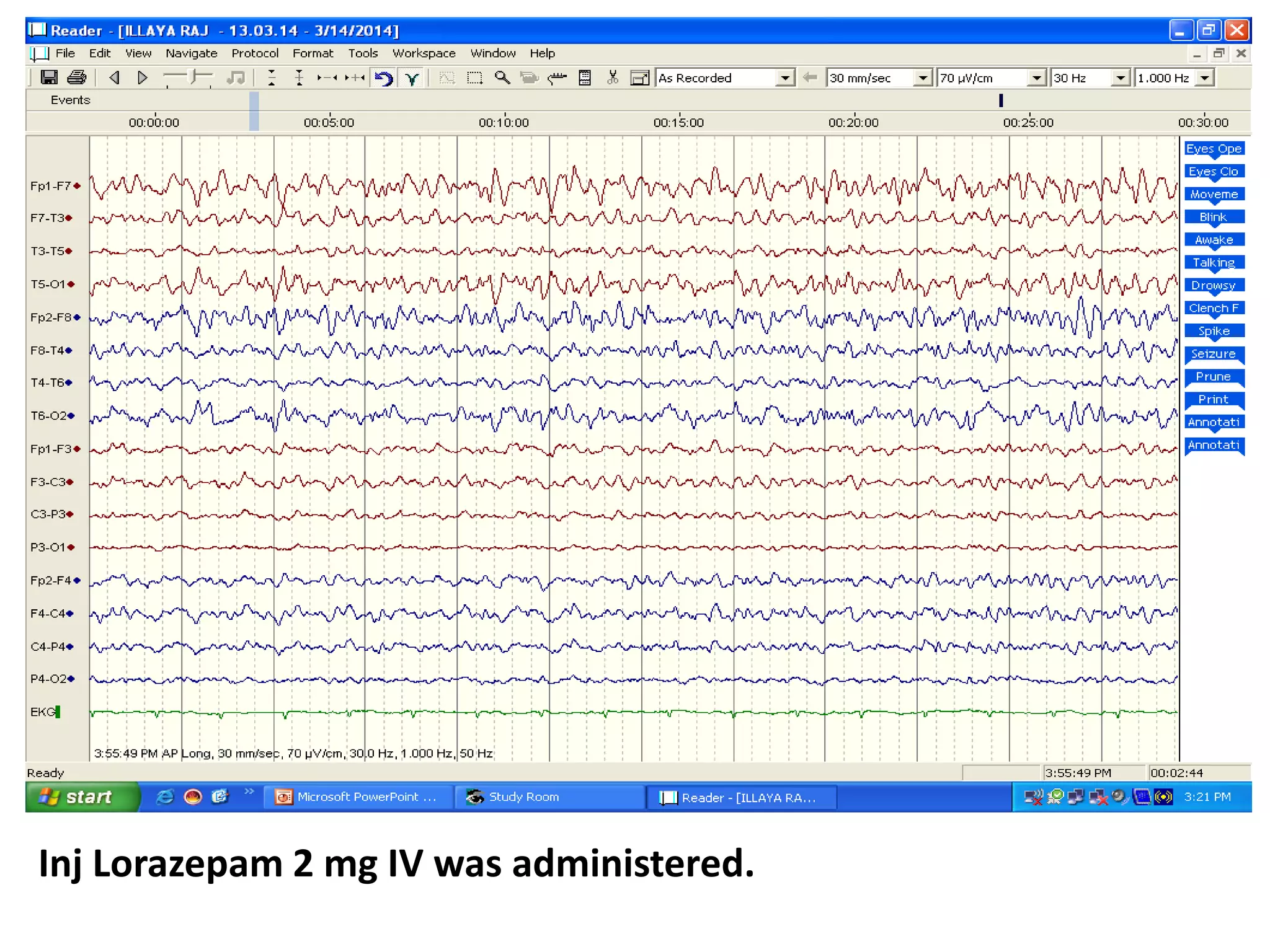Click the Print icon in toolbar
The height and width of the screenshot is (952, 1270).
(77, 77)
